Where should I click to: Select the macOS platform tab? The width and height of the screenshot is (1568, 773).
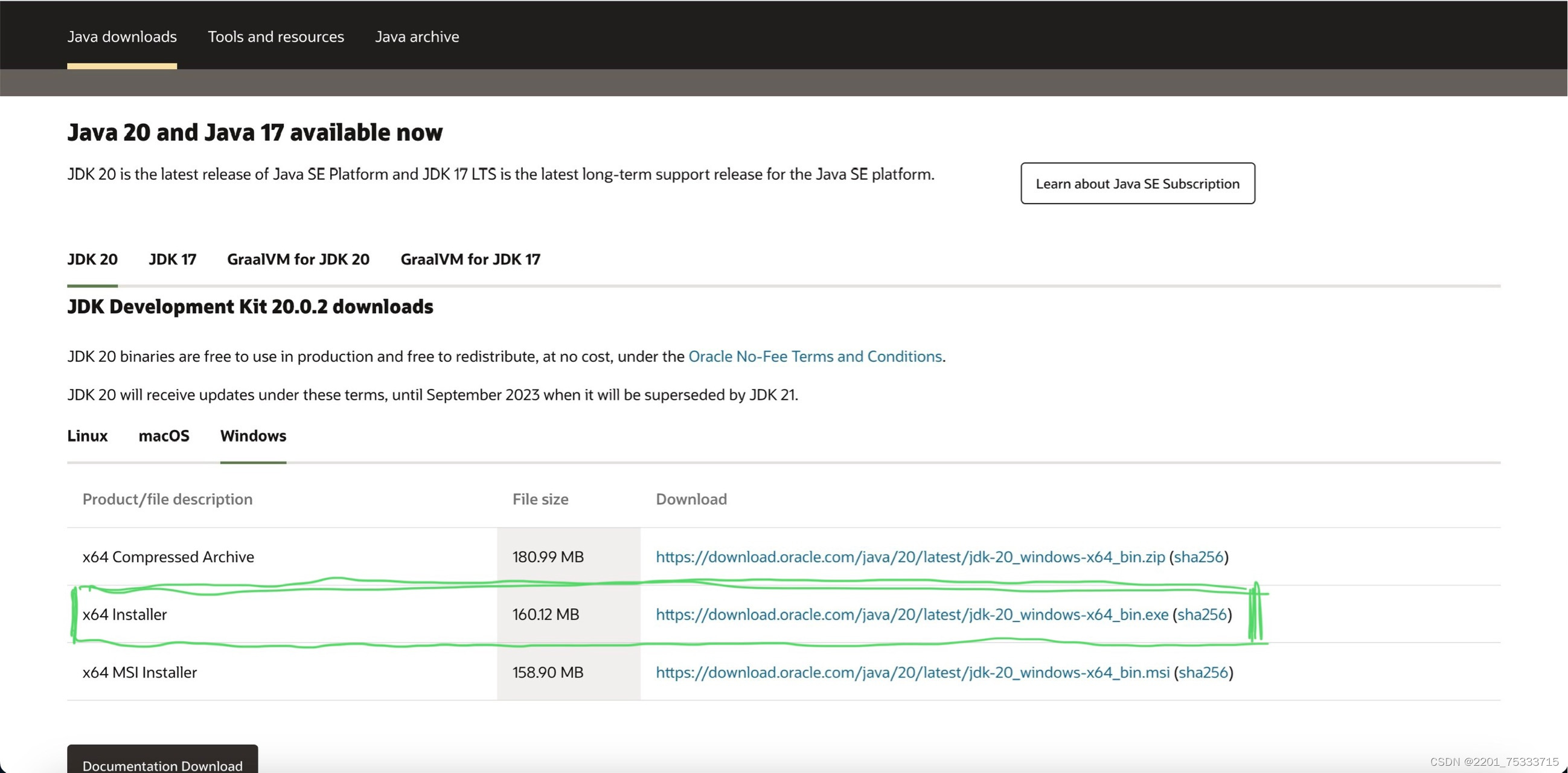164,436
